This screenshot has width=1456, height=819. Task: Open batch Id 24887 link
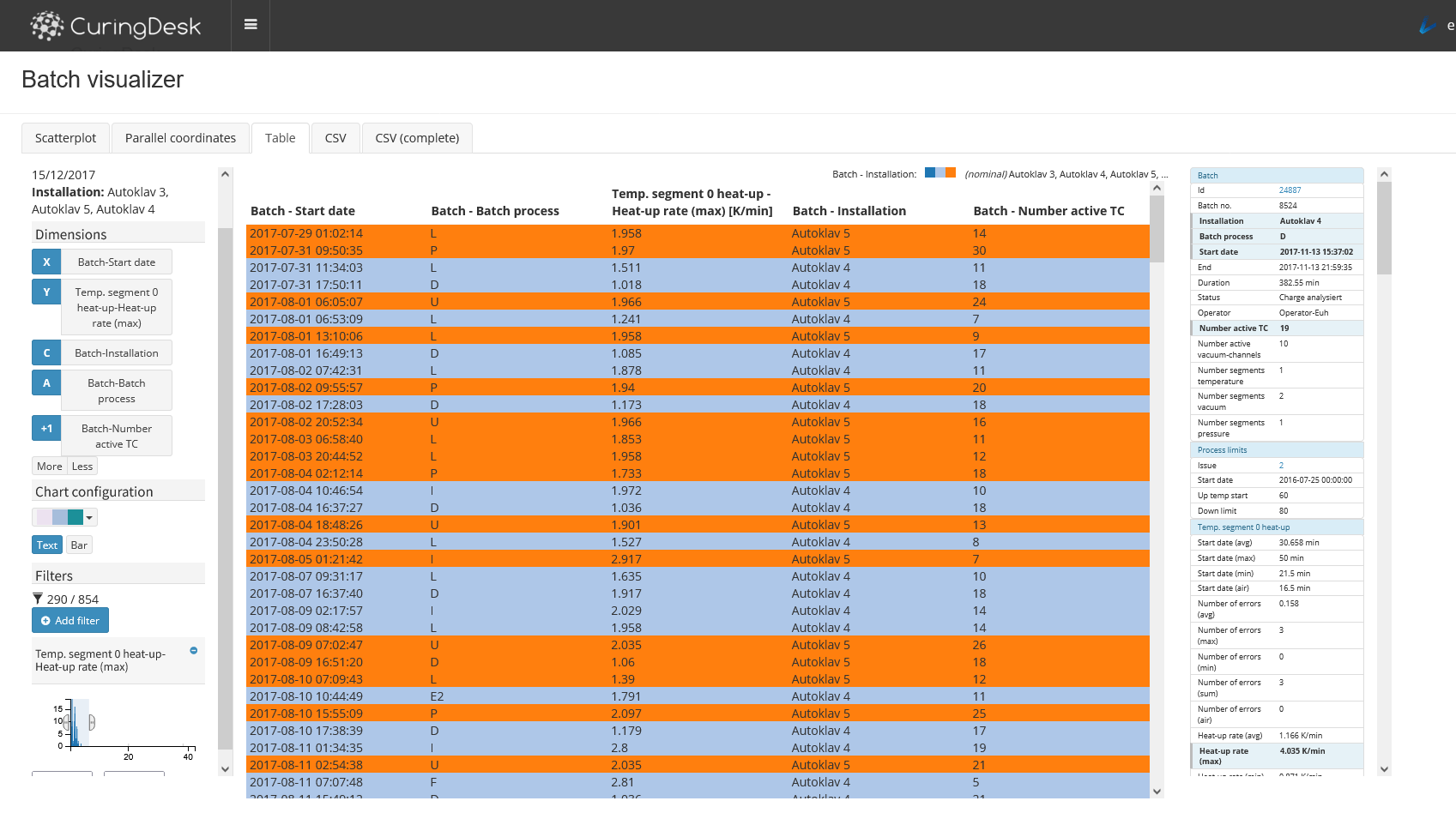pos(1290,190)
